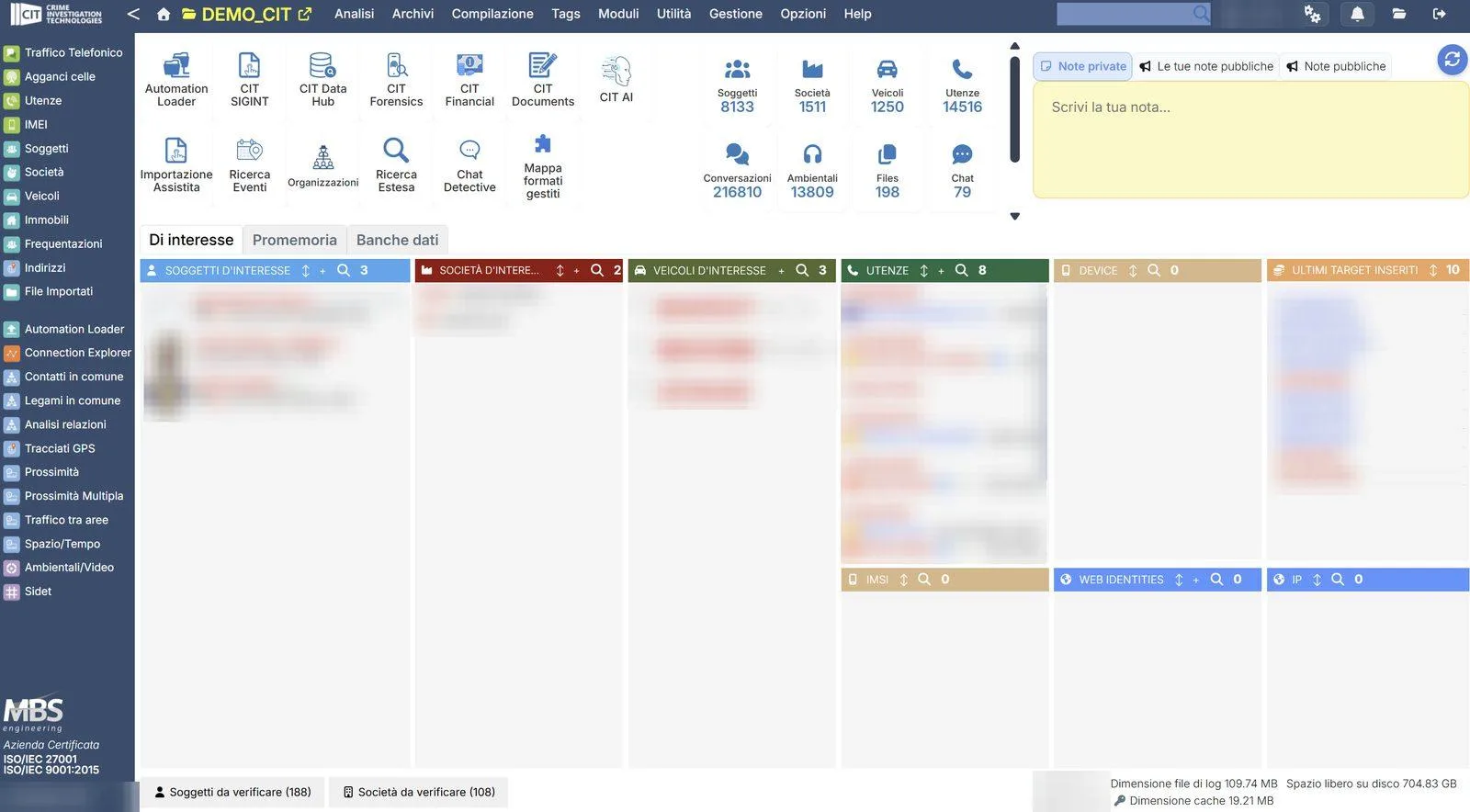Show Le tue note pubbliche
This screenshot has height=812, width=1470.
[1205, 66]
